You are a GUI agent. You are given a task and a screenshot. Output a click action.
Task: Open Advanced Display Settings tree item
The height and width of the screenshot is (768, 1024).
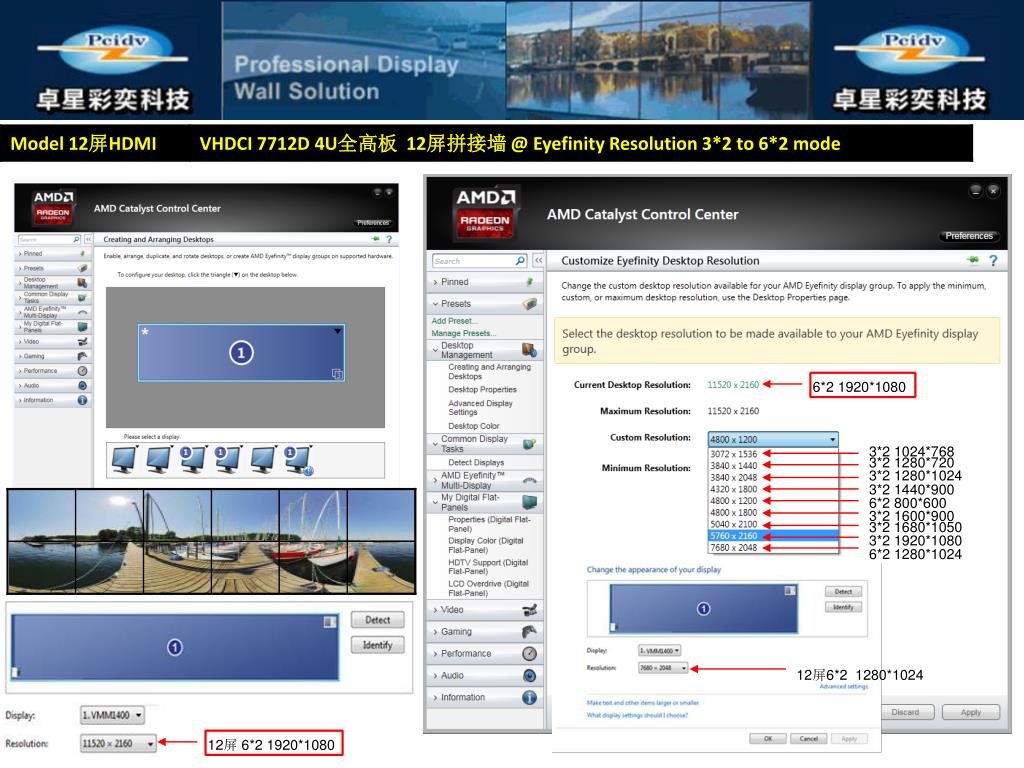click(480, 408)
